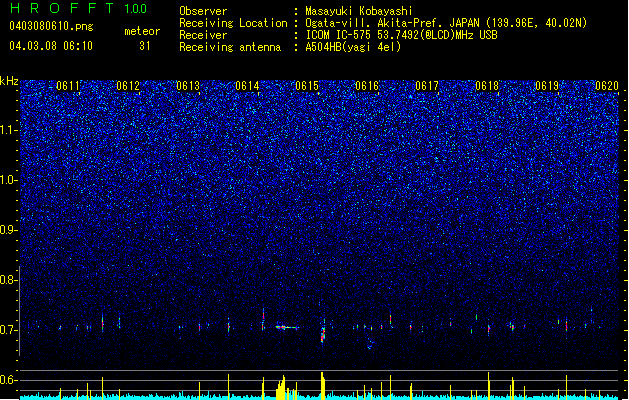Click the strong red echo below 0615
This screenshot has height=400, width=629.
point(323,333)
